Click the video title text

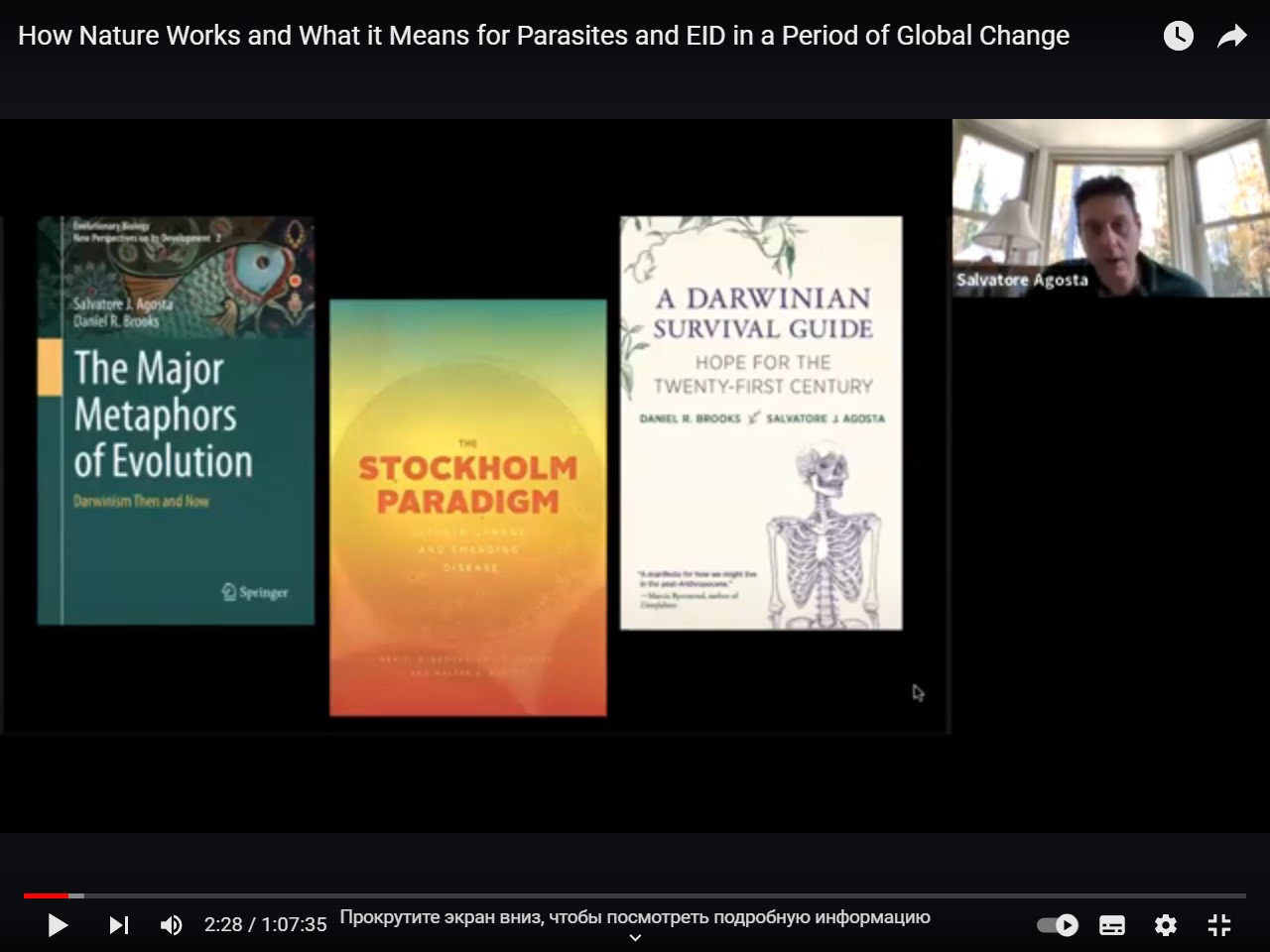click(544, 36)
